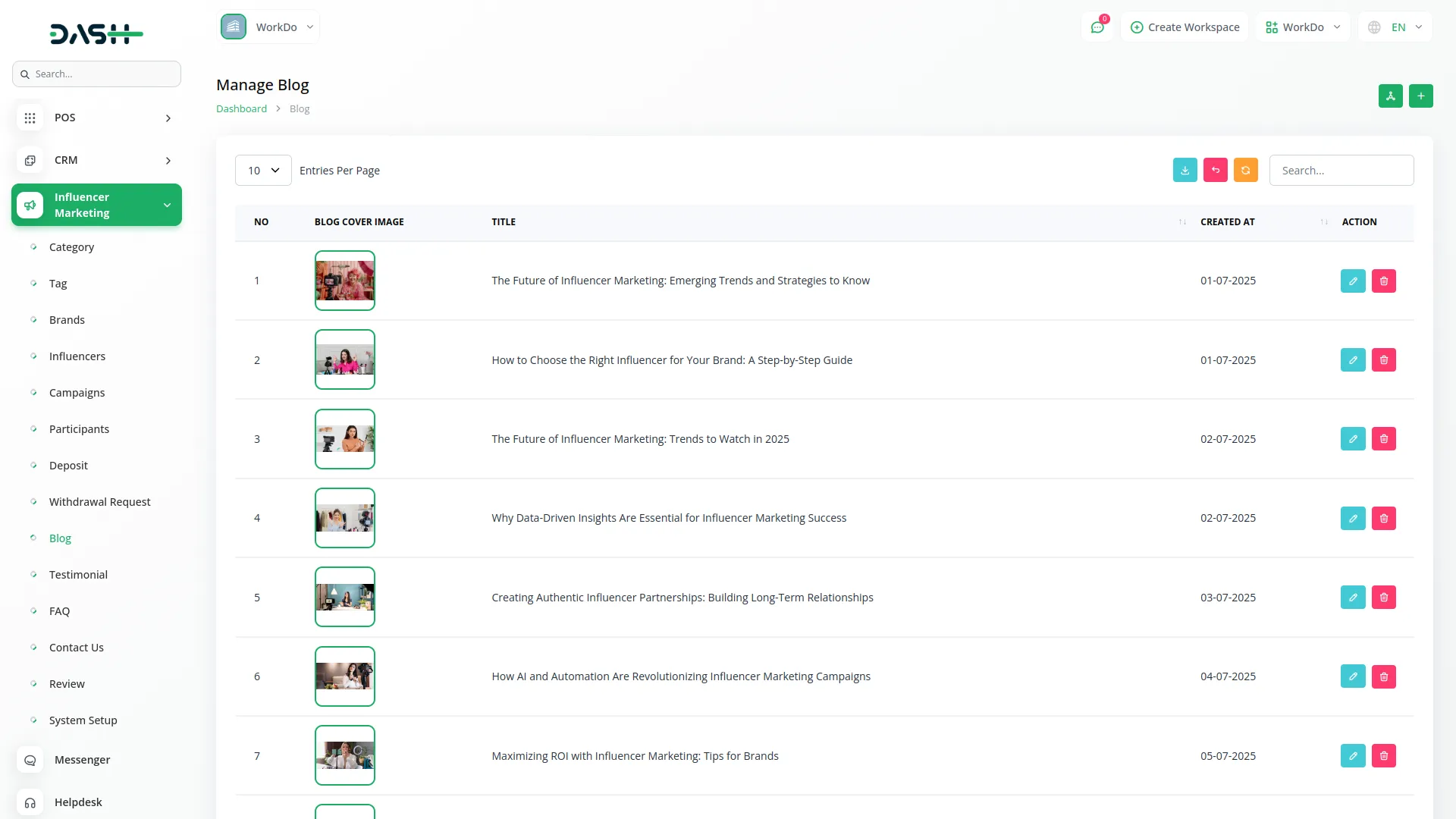Viewport: 1456px width, 819px height.
Task: Go to Testimonial sidebar item
Action: (x=78, y=575)
